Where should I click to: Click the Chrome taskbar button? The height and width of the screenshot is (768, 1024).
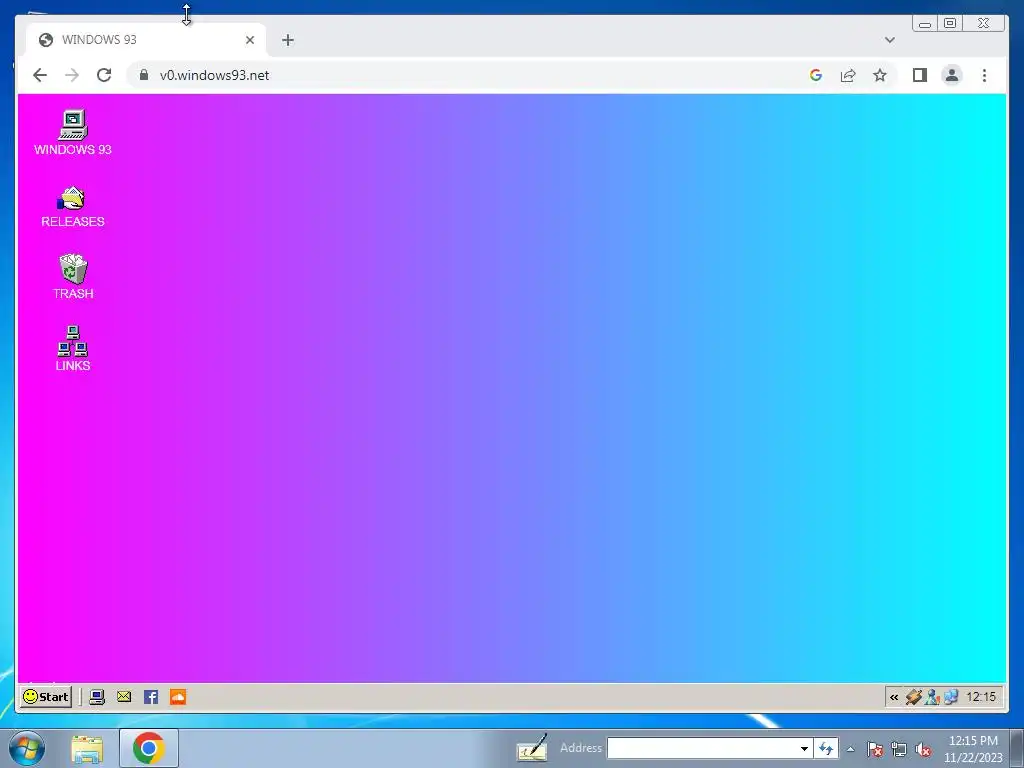[148, 748]
